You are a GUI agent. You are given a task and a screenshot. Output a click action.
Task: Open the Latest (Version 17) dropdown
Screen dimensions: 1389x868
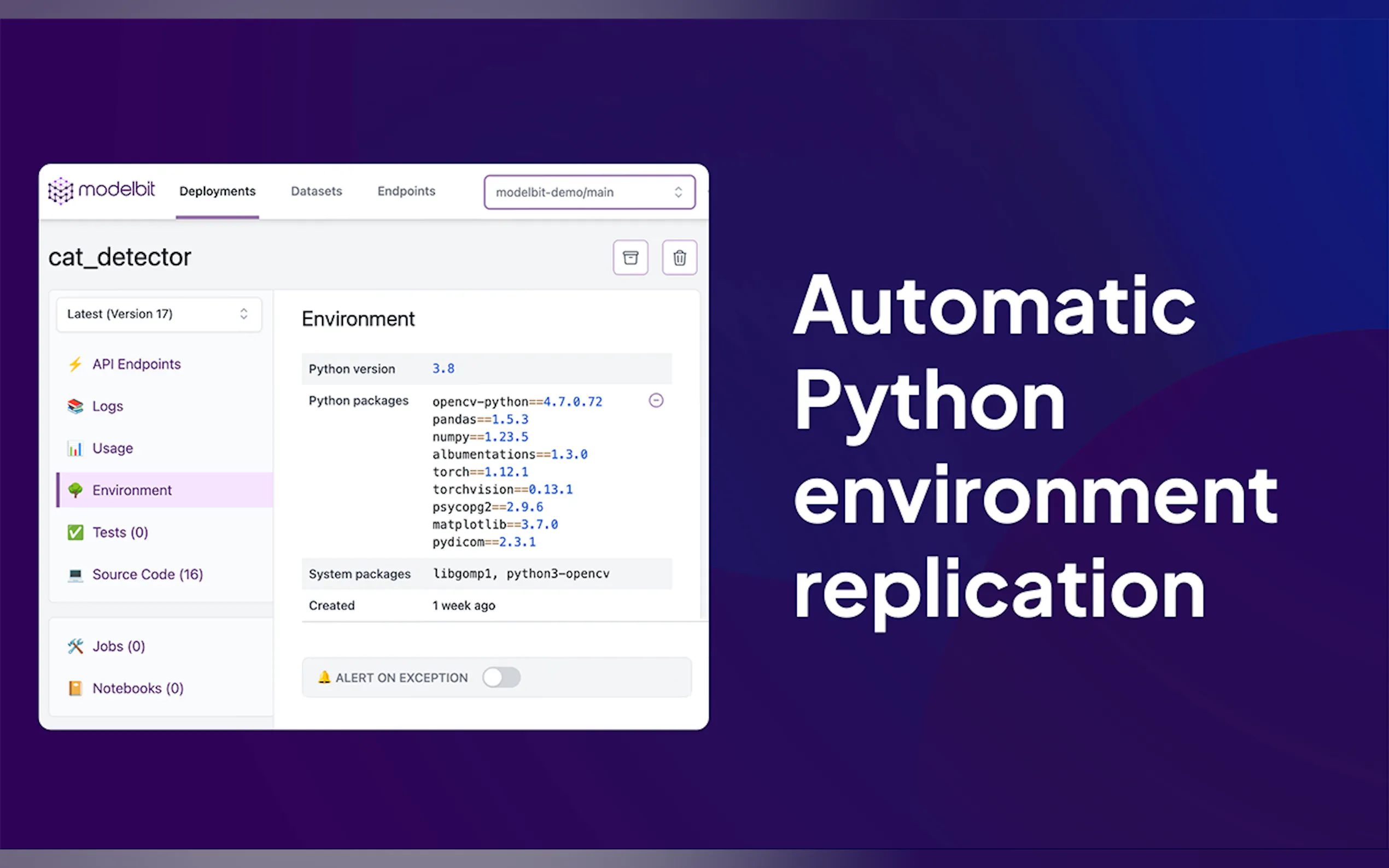pyautogui.click(x=159, y=314)
